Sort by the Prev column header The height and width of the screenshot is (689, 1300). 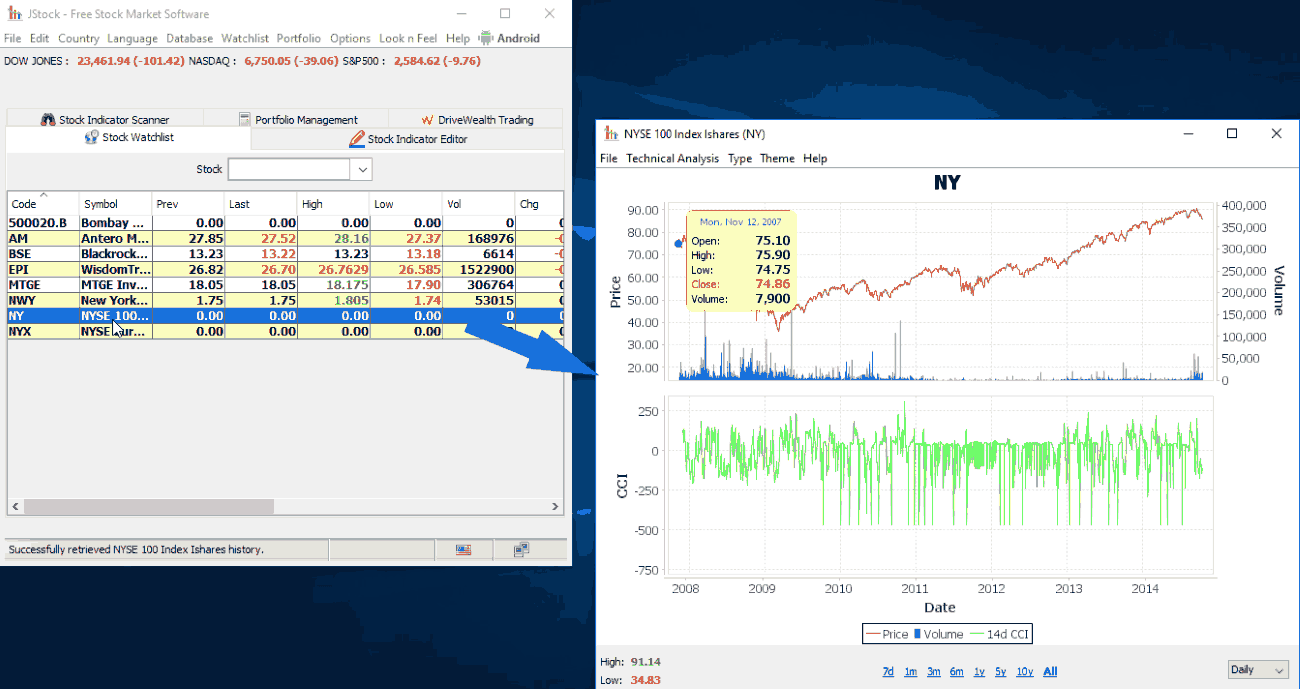point(187,203)
